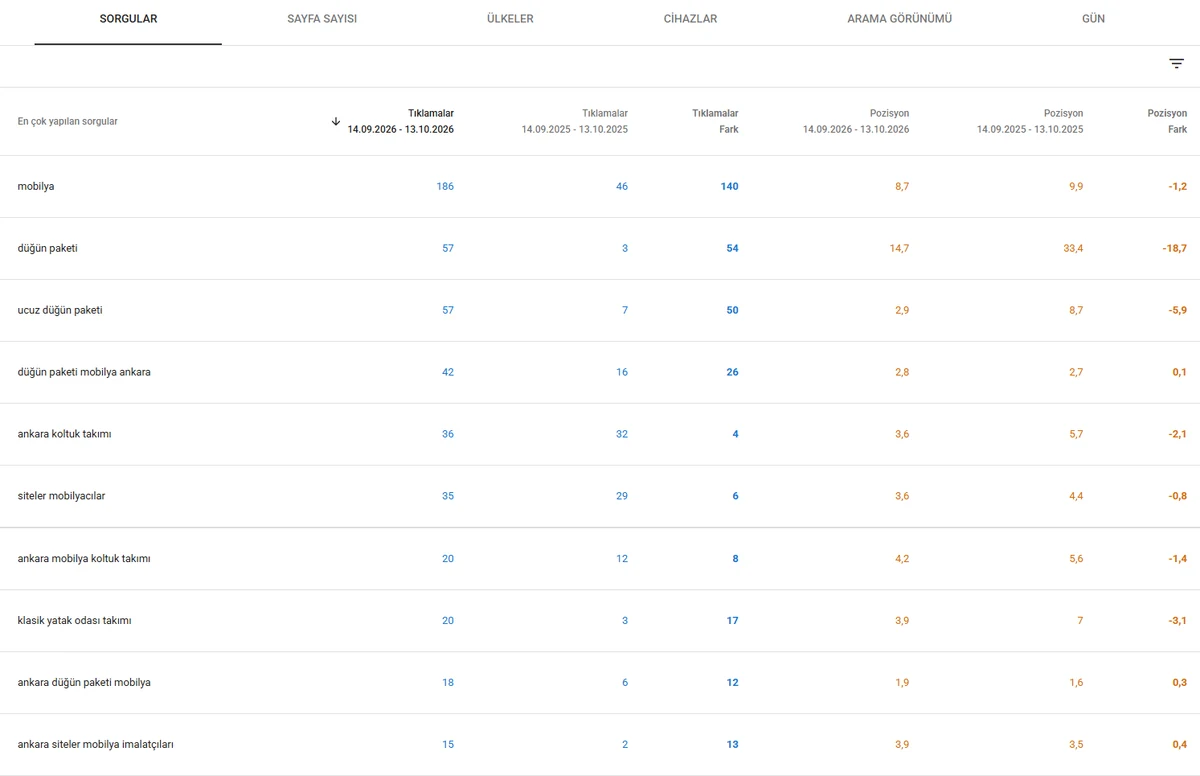Screen dimensions: 1200x776
Task: Click the -1,4 position difference value
Action: click(x=1178, y=558)
